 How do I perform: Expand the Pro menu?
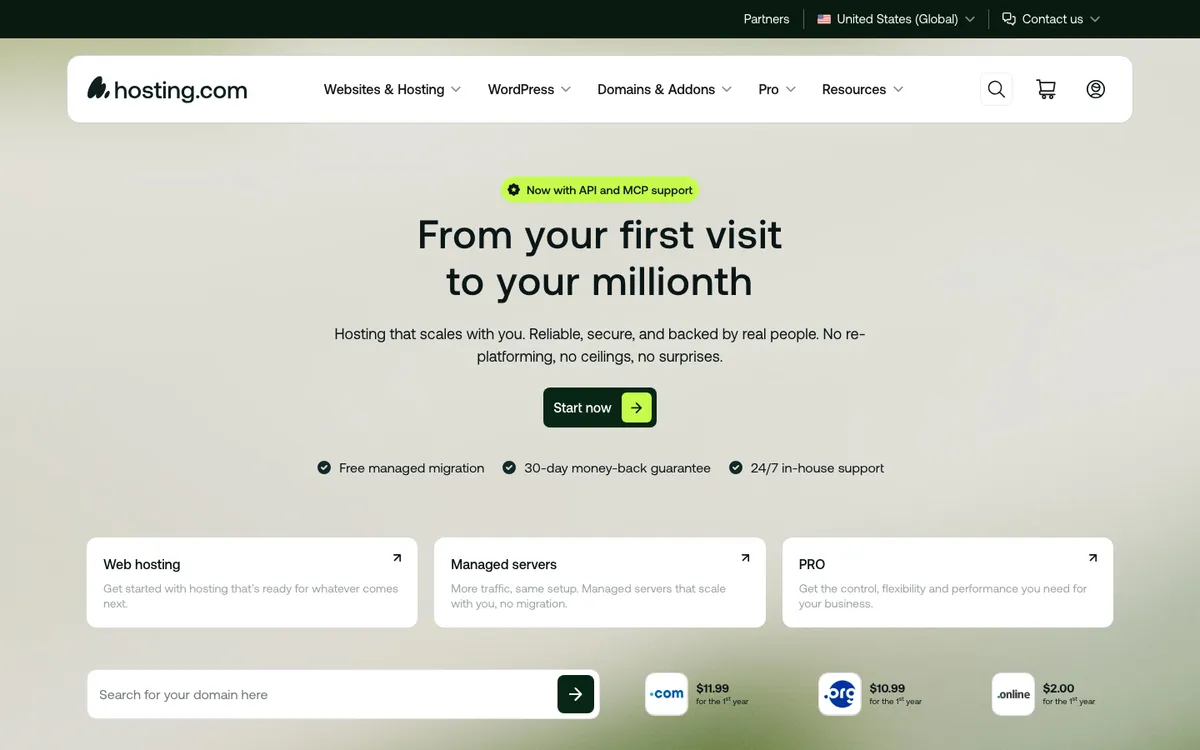777,89
